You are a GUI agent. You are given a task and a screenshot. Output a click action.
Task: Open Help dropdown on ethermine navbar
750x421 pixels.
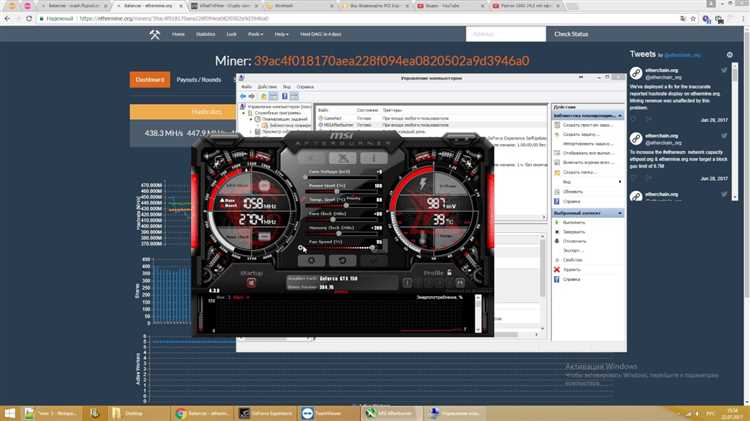point(282,34)
